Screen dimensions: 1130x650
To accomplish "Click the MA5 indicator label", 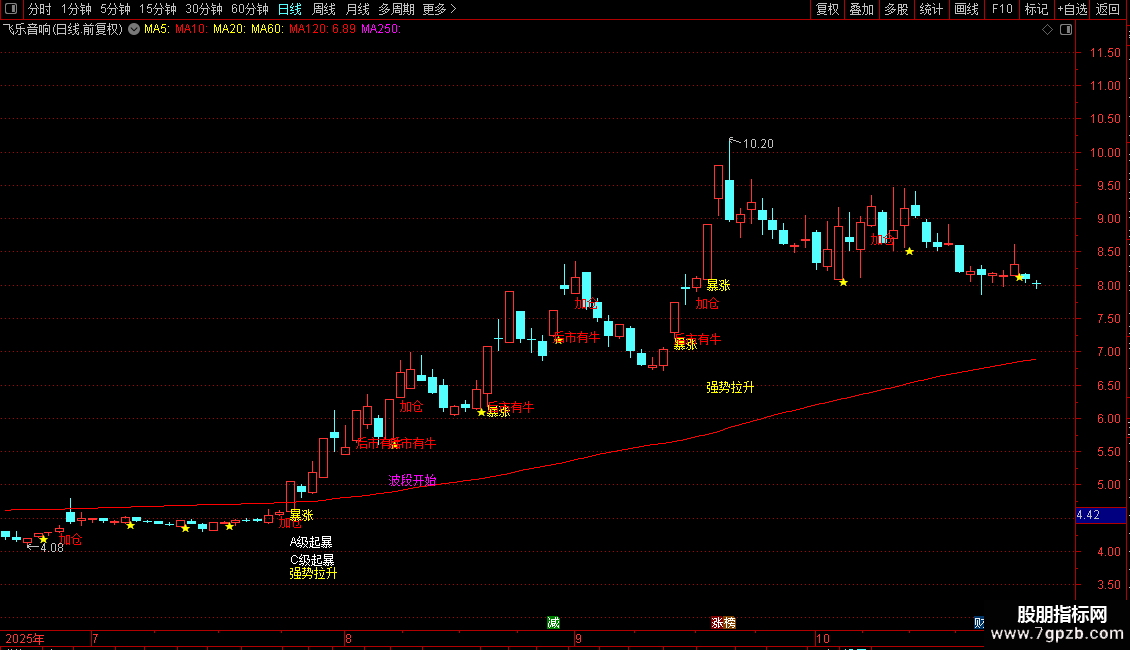I will (x=156, y=30).
